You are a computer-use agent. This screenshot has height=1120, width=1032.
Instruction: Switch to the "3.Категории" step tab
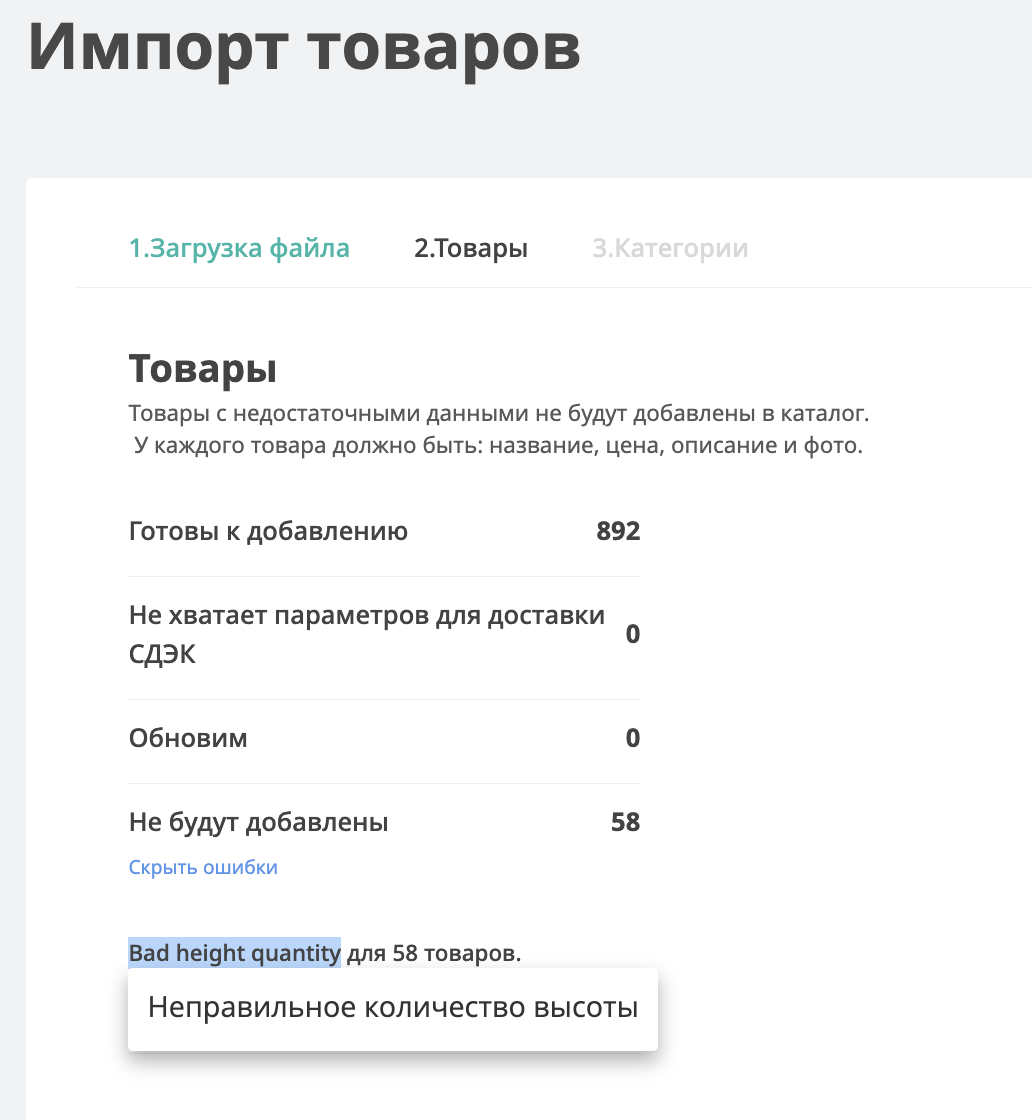click(670, 248)
